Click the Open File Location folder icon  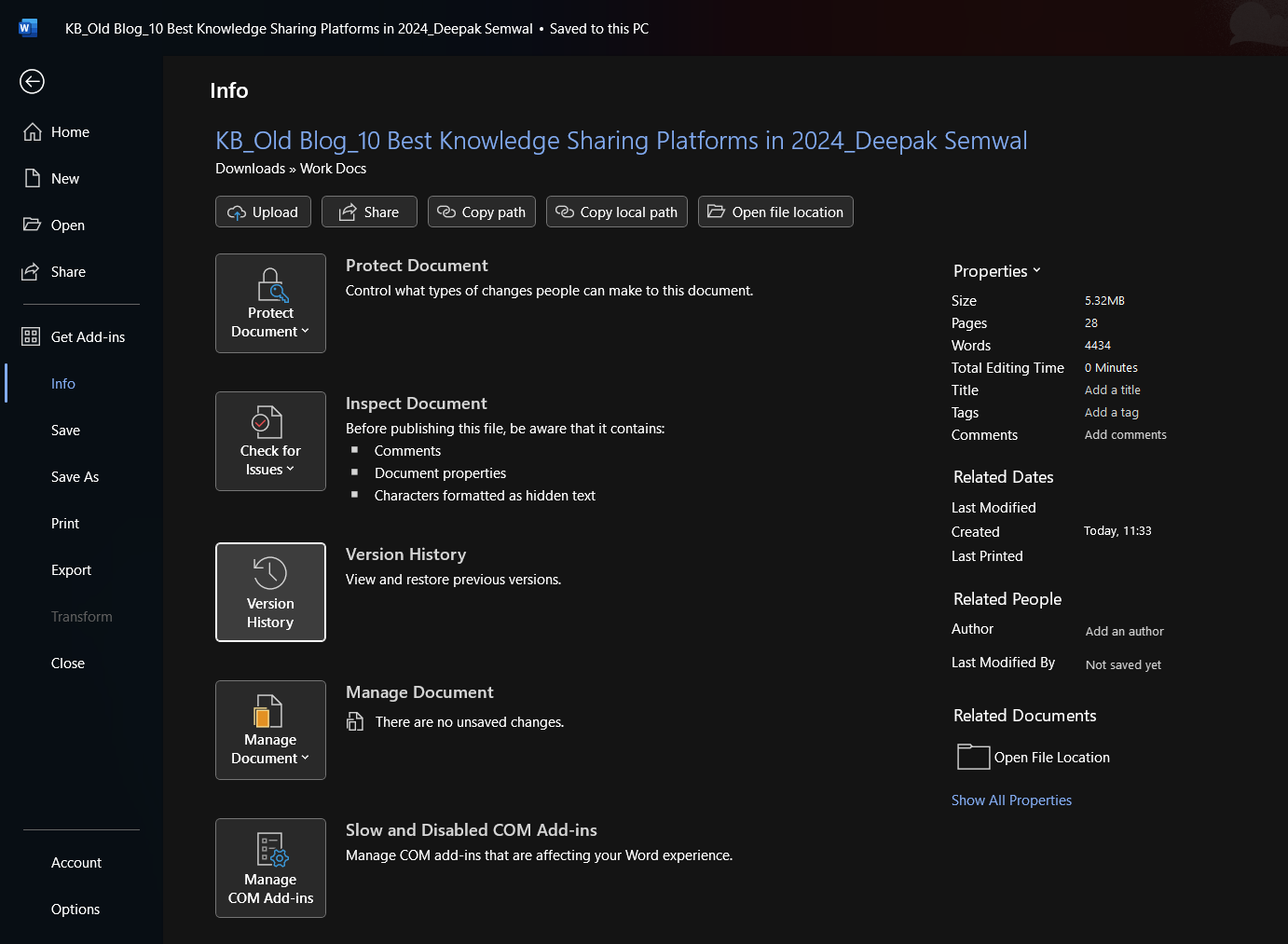(973, 757)
